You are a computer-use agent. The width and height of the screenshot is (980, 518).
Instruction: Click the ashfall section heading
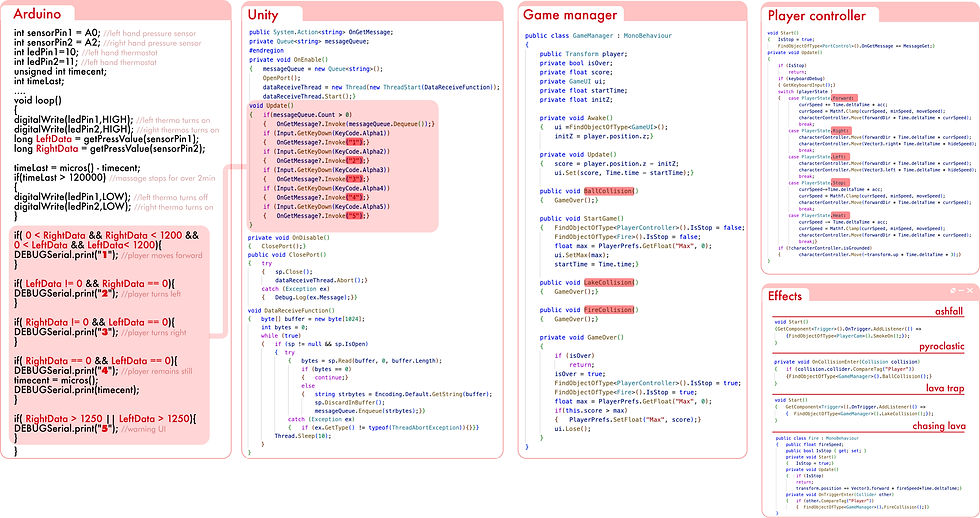pyautogui.click(x=949, y=311)
